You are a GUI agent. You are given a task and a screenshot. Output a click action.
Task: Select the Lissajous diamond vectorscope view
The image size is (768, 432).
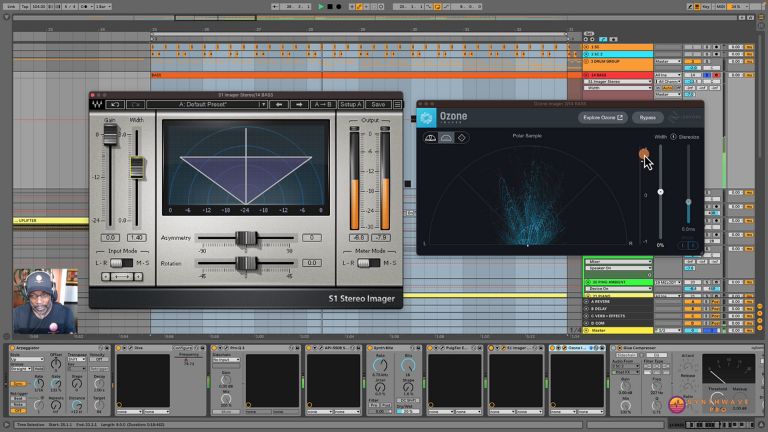click(461, 138)
